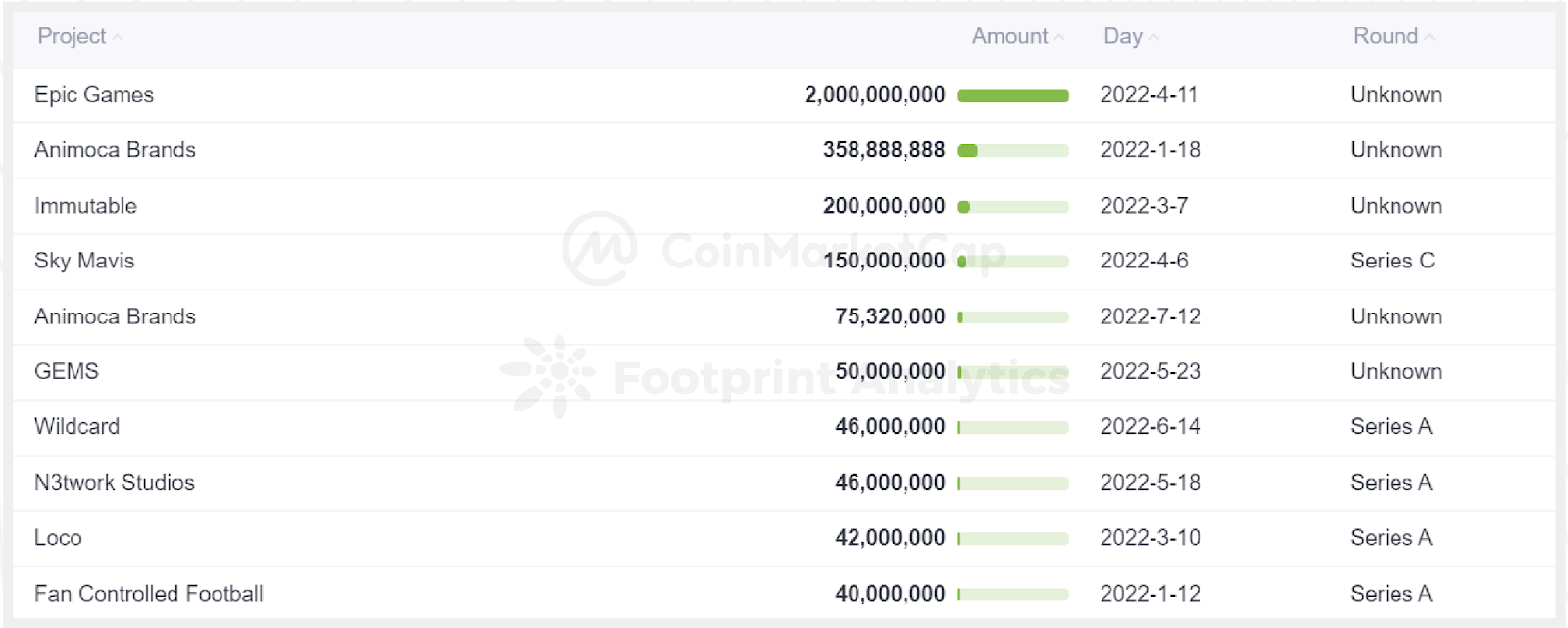Click the Round column header
The height and width of the screenshot is (628, 1568).
[x=1385, y=36]
